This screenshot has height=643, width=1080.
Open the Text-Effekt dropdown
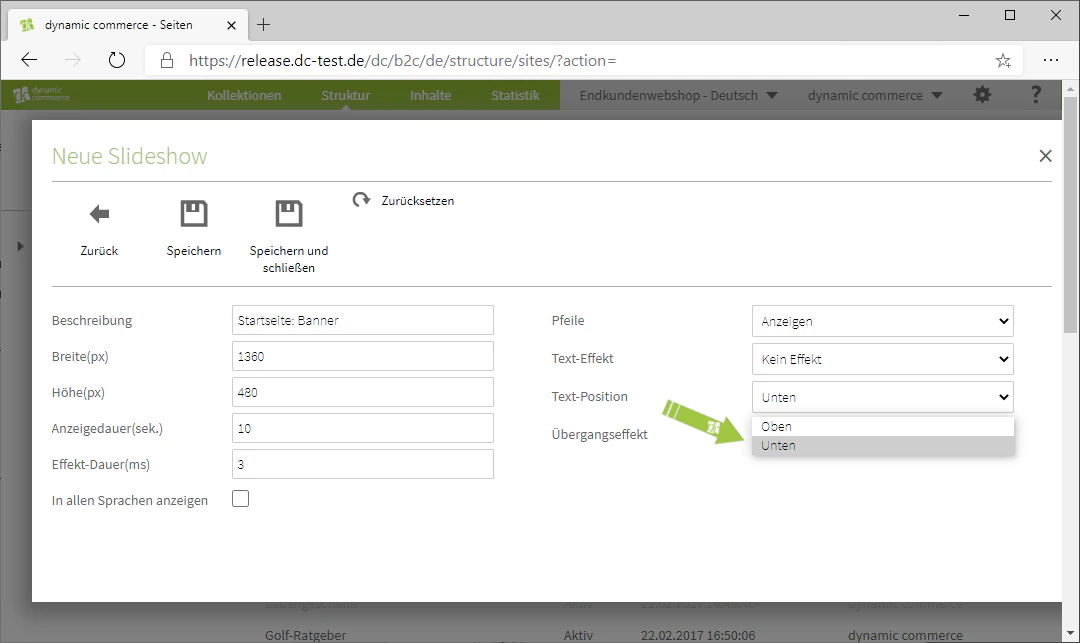click(882, 359)
